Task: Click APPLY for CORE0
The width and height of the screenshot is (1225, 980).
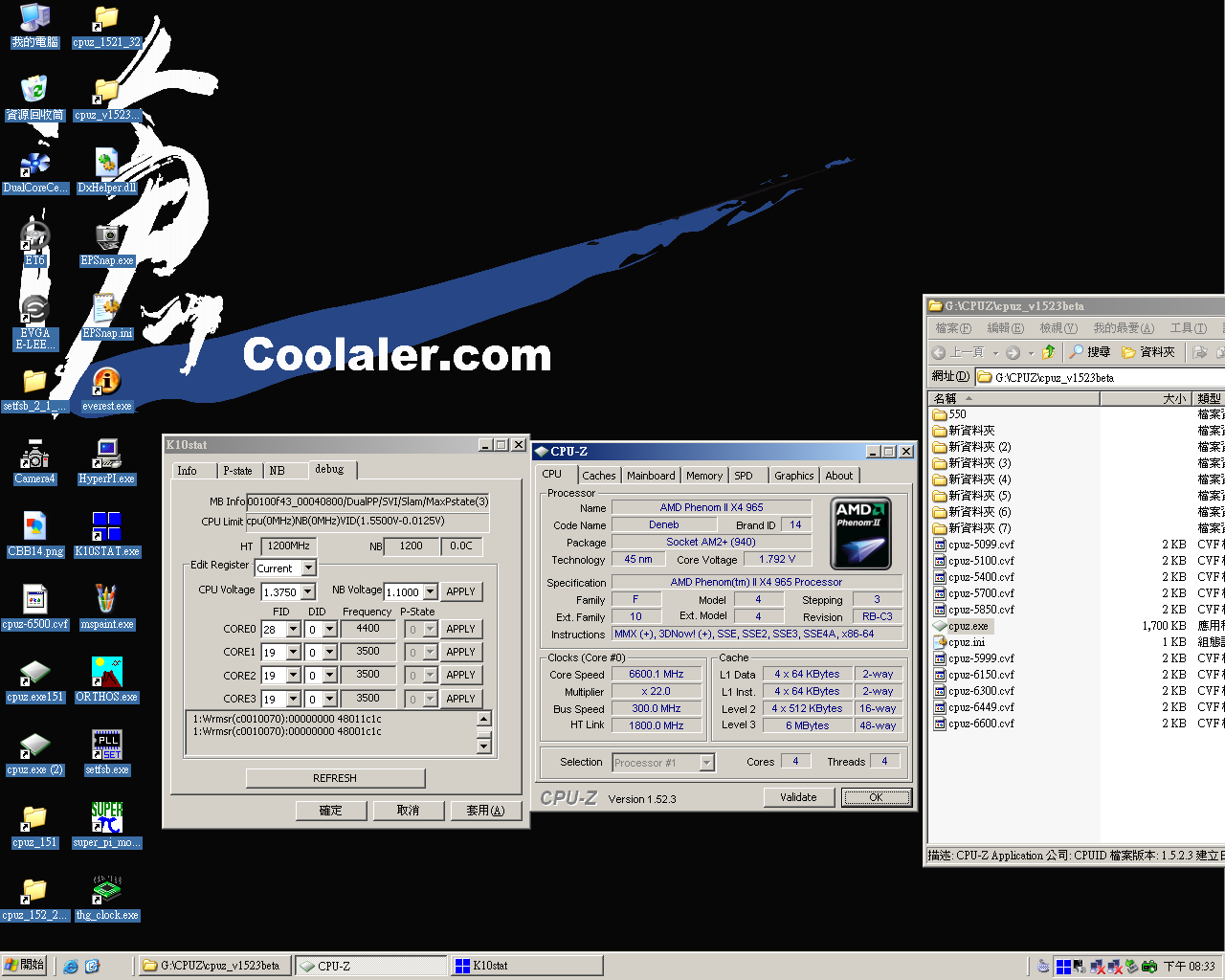Action: point(461,630)
